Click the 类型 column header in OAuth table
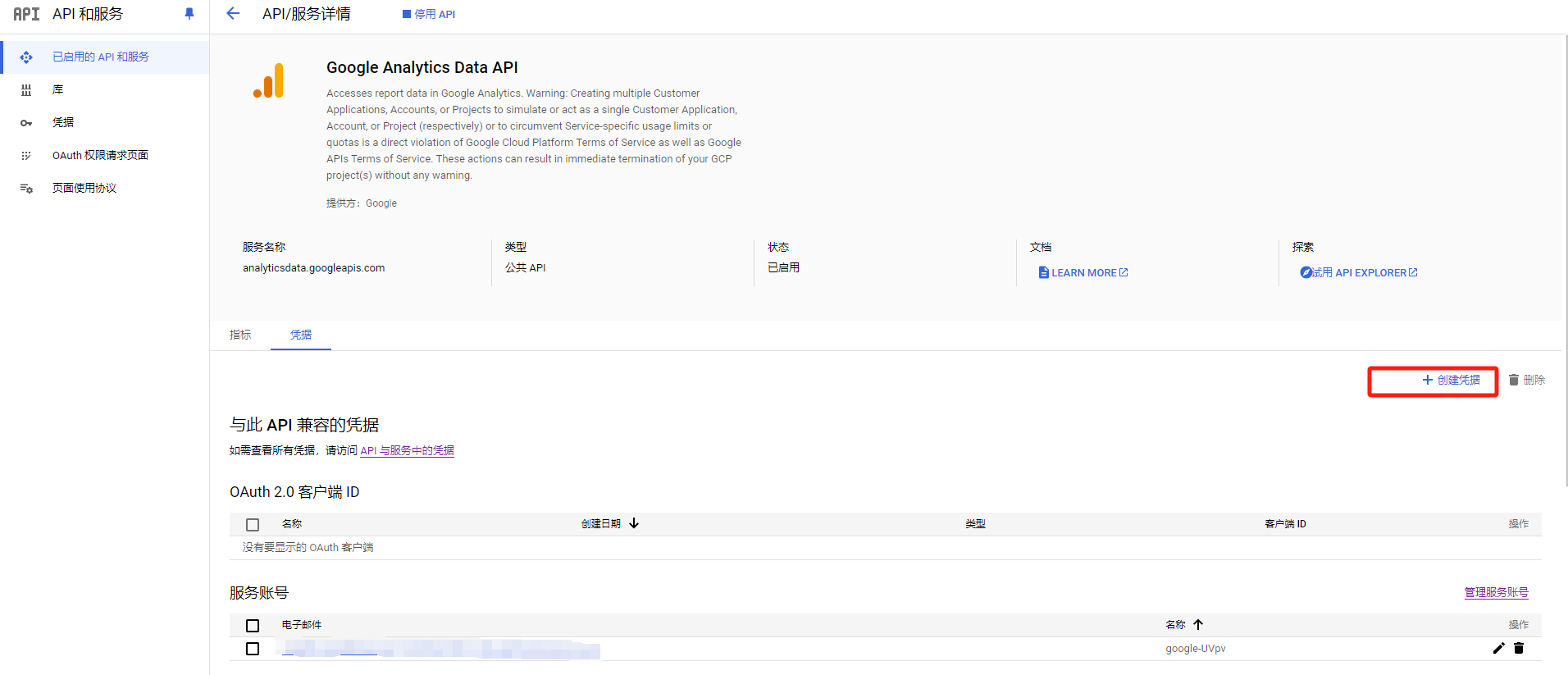The image size is (1568, 675). [x=975, y=523]
